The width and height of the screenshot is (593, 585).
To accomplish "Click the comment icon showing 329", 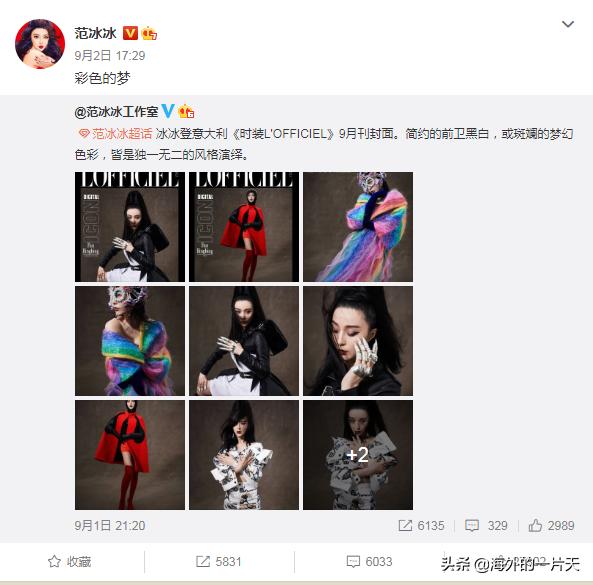I will click(x=472, y=525).
